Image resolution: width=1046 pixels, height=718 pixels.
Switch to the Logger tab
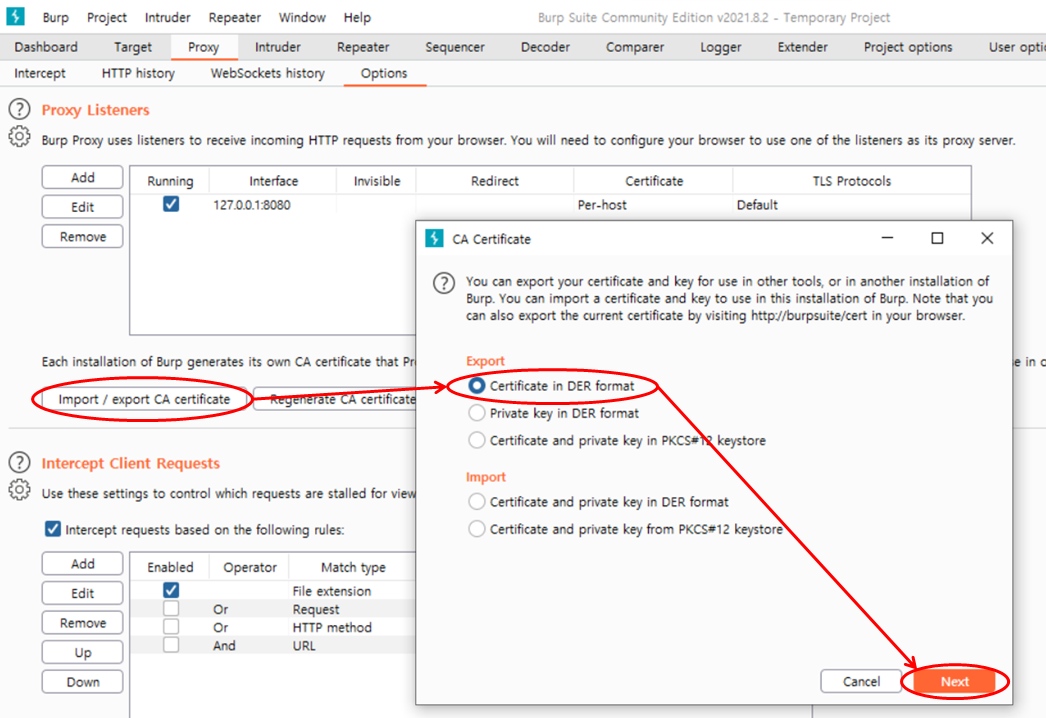[720, 47]
